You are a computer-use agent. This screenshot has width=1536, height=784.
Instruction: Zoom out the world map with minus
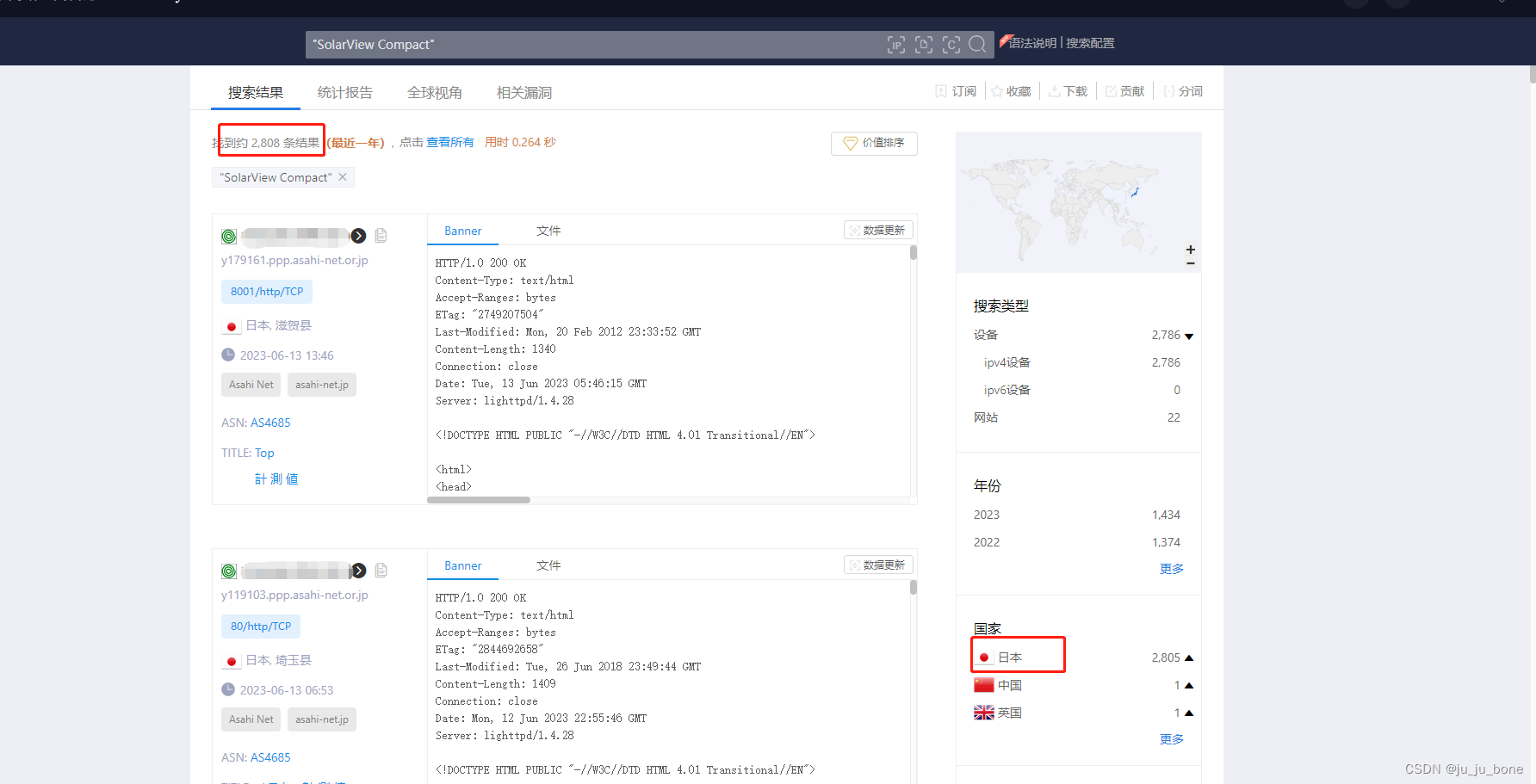tap(1191, 263)
